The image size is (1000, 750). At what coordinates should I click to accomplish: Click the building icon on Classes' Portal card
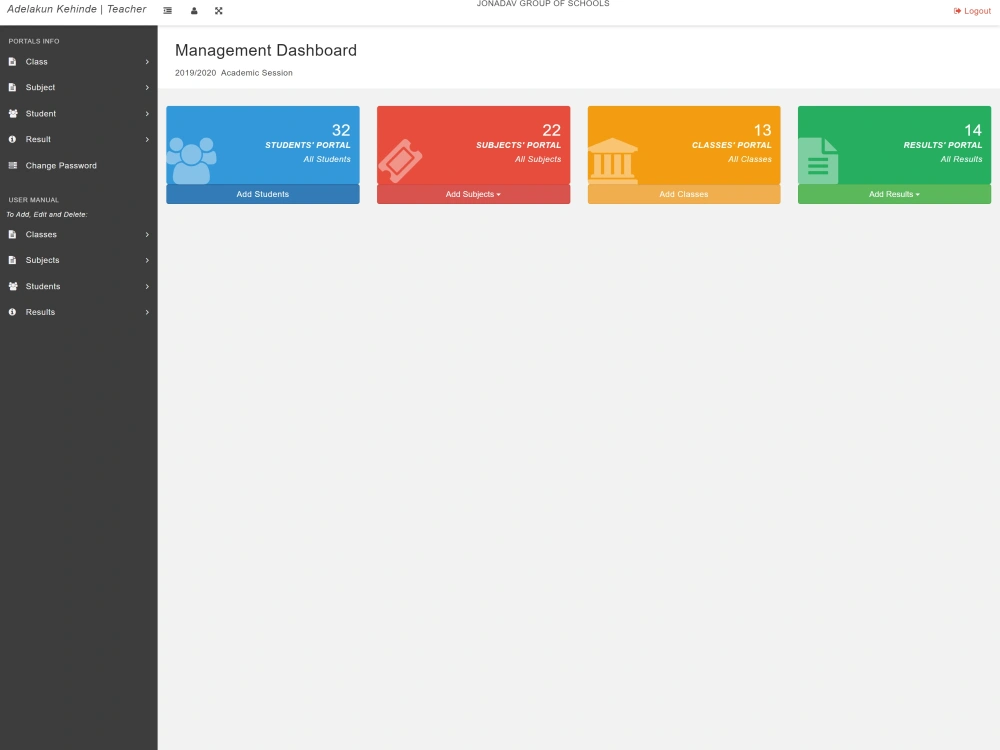(612, 161)
